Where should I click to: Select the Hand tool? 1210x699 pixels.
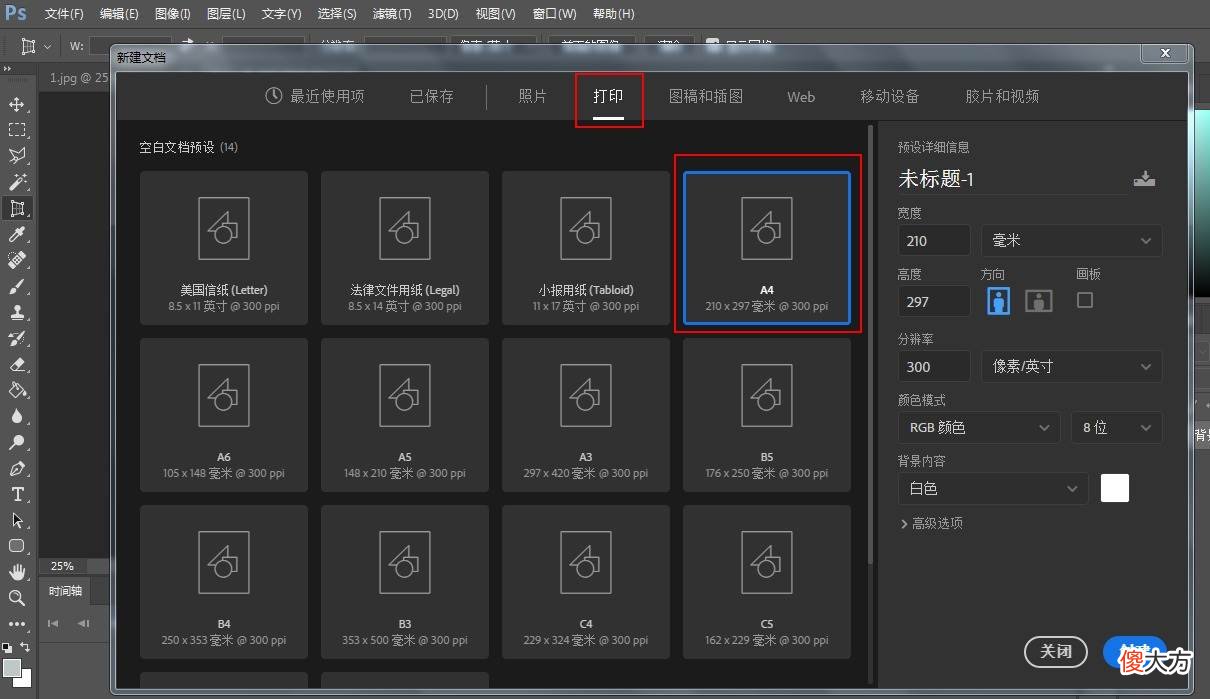tap(17, 572)
